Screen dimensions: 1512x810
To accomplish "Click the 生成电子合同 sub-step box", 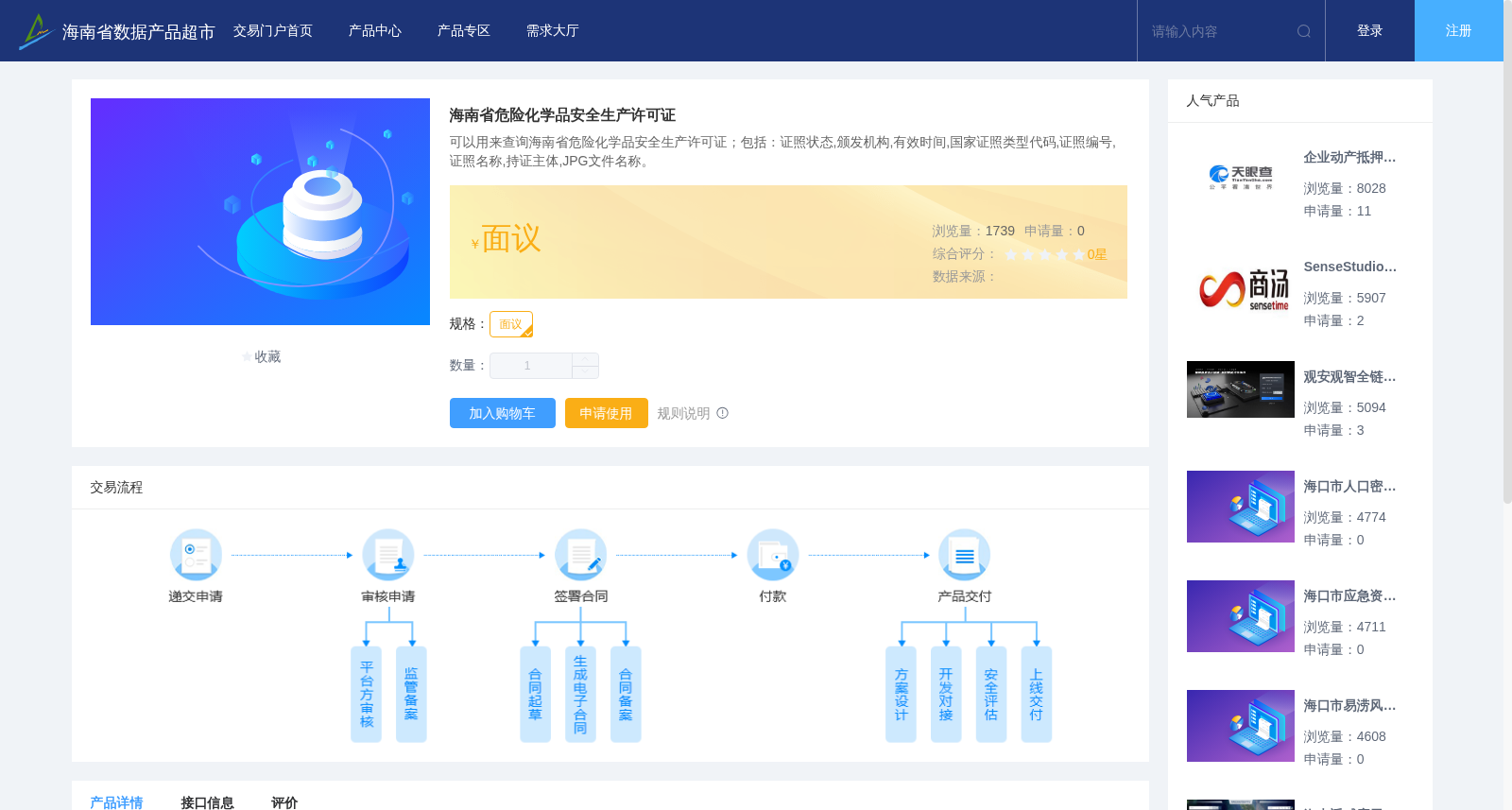I will [x=580, y=695].
